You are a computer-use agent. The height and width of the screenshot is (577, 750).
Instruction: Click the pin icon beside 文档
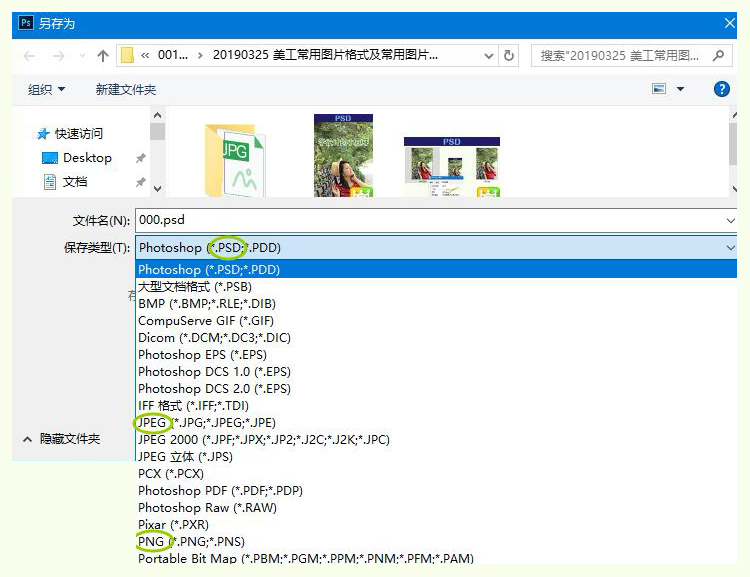(141, 182)
